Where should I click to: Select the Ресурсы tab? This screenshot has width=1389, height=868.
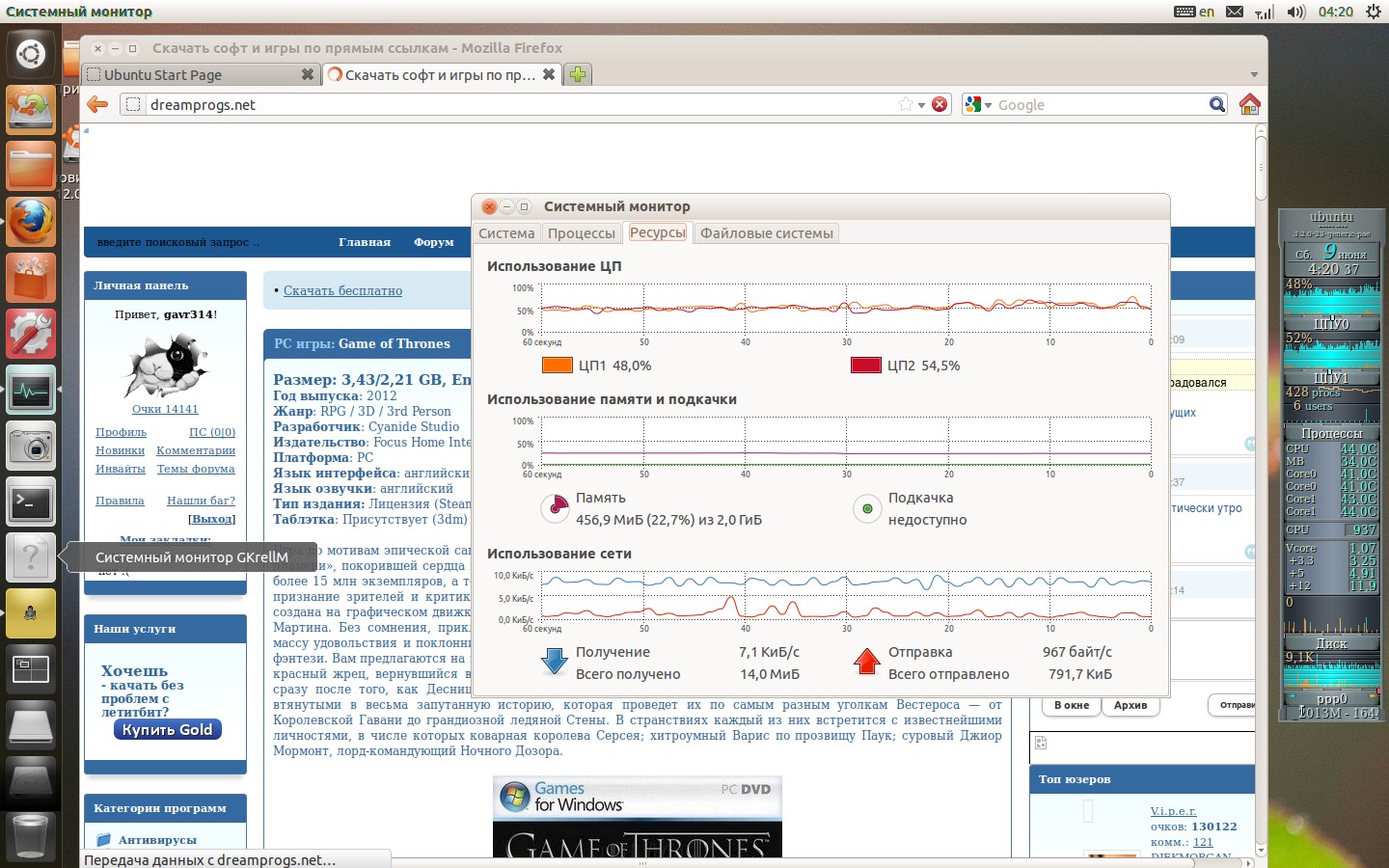point(658,232)
